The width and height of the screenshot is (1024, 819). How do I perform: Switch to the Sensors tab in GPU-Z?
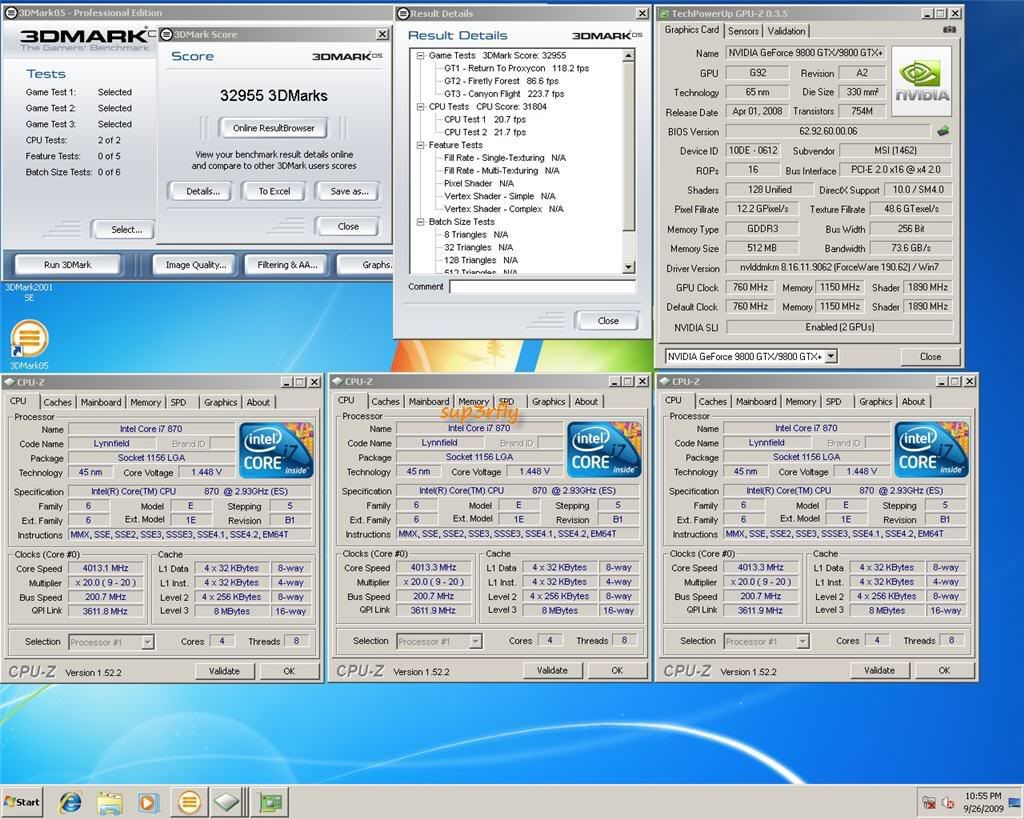pos(743,31)
